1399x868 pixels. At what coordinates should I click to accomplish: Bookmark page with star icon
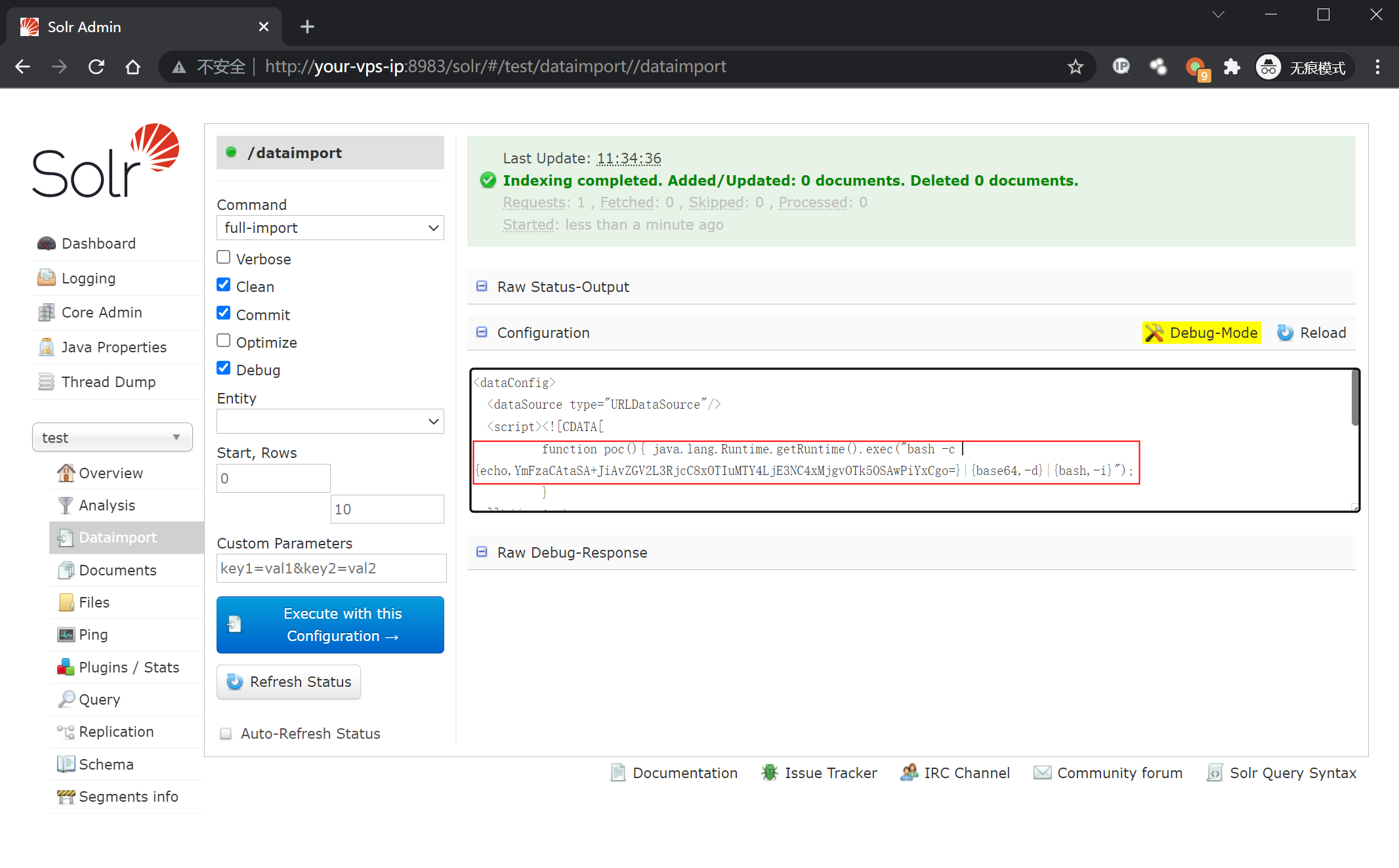(x=1075, y=66)
